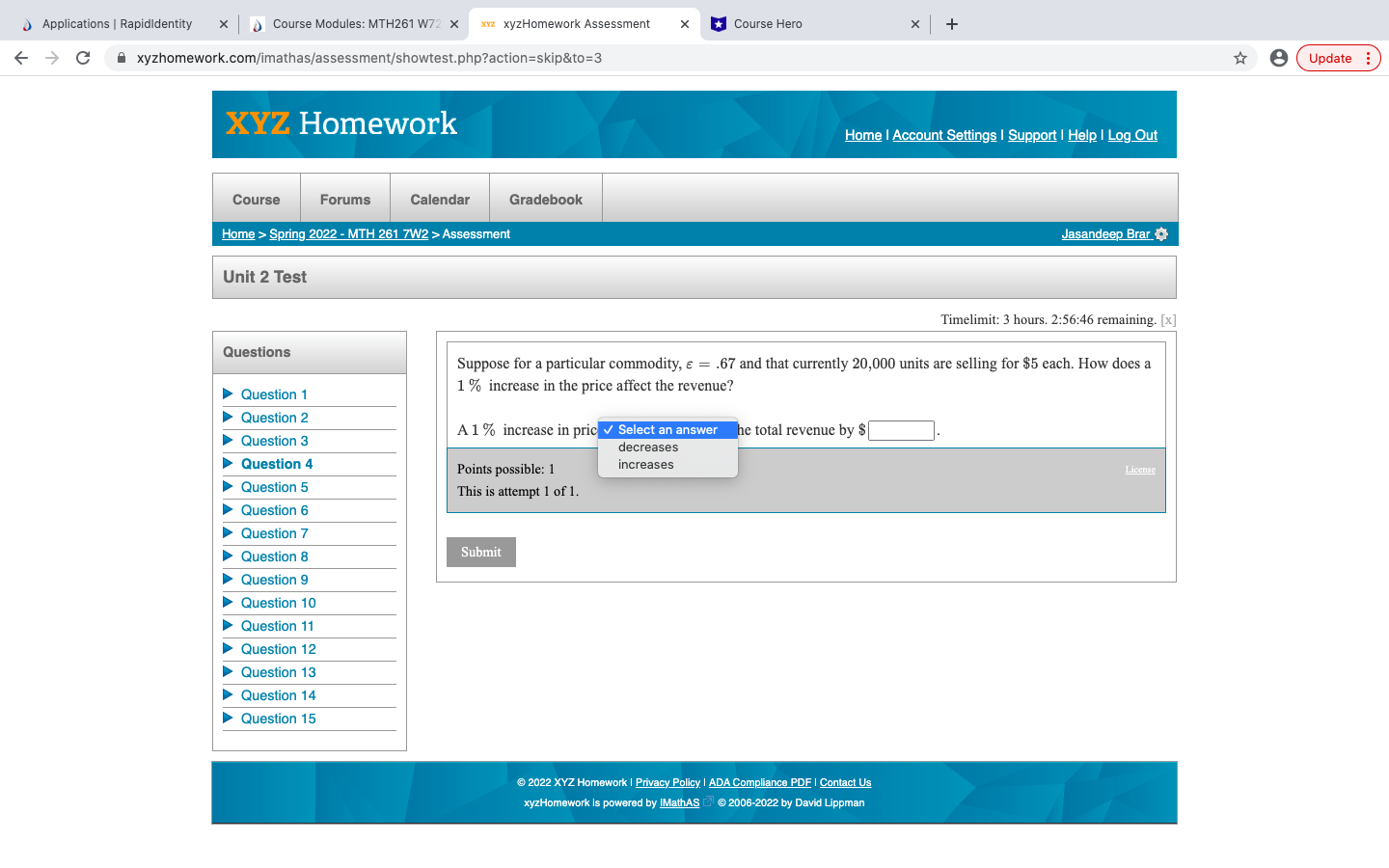Click the browser back arrow
This screenshot has height=868, width=1389.
21,58
